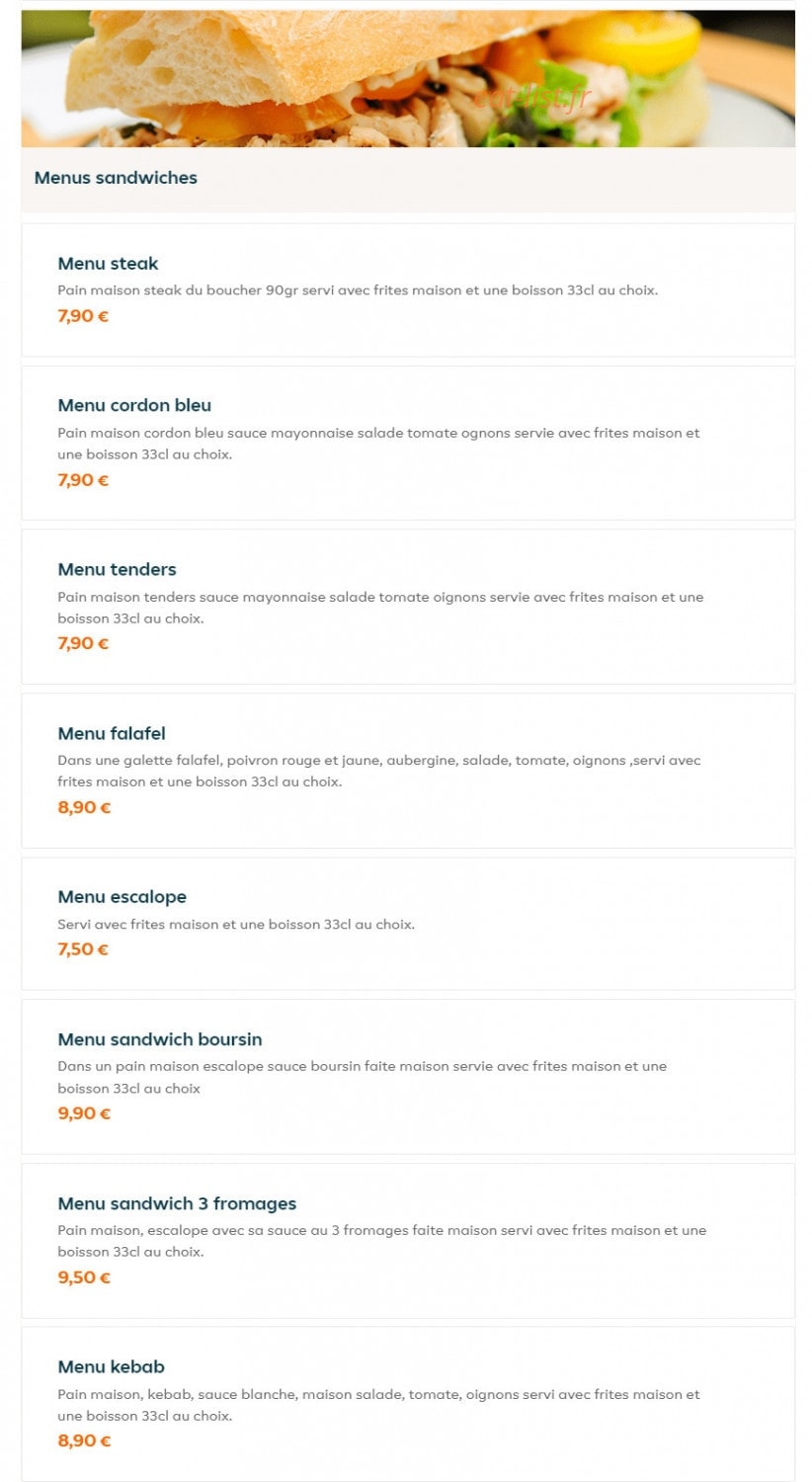The height and width of the screenshot is (1482, 812).
Task: Pick the Menu sandwich 3 fromages item
Action: coord(408,1241)
